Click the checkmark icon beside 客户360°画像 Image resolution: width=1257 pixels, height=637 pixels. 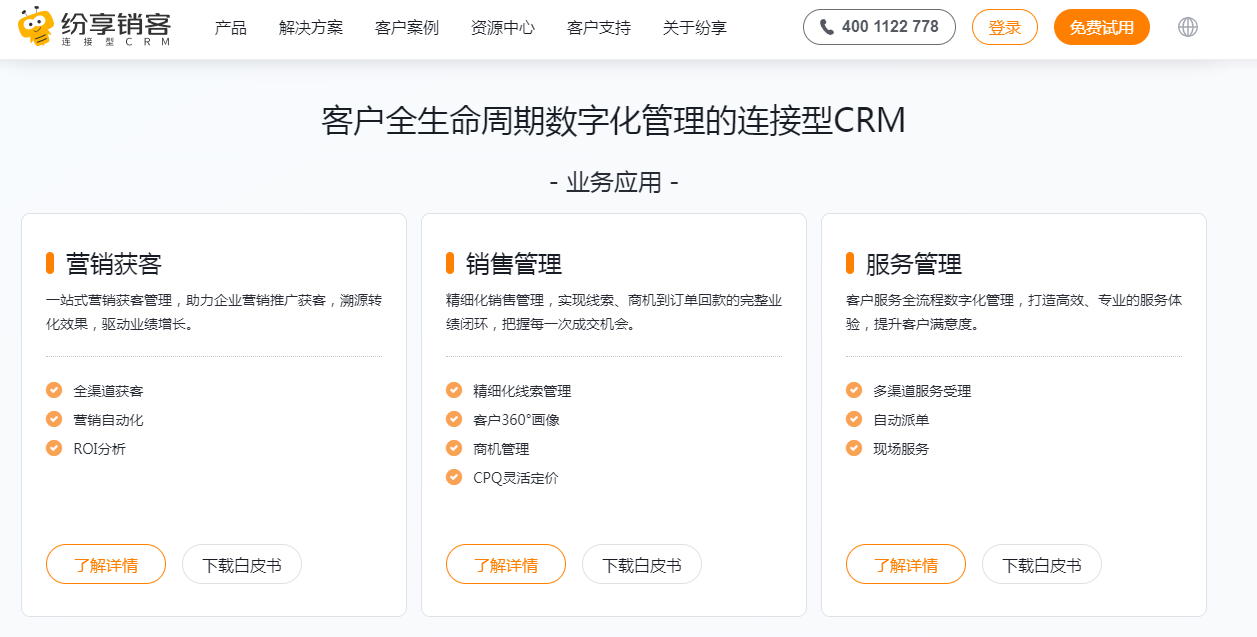[x=453, y=420]
